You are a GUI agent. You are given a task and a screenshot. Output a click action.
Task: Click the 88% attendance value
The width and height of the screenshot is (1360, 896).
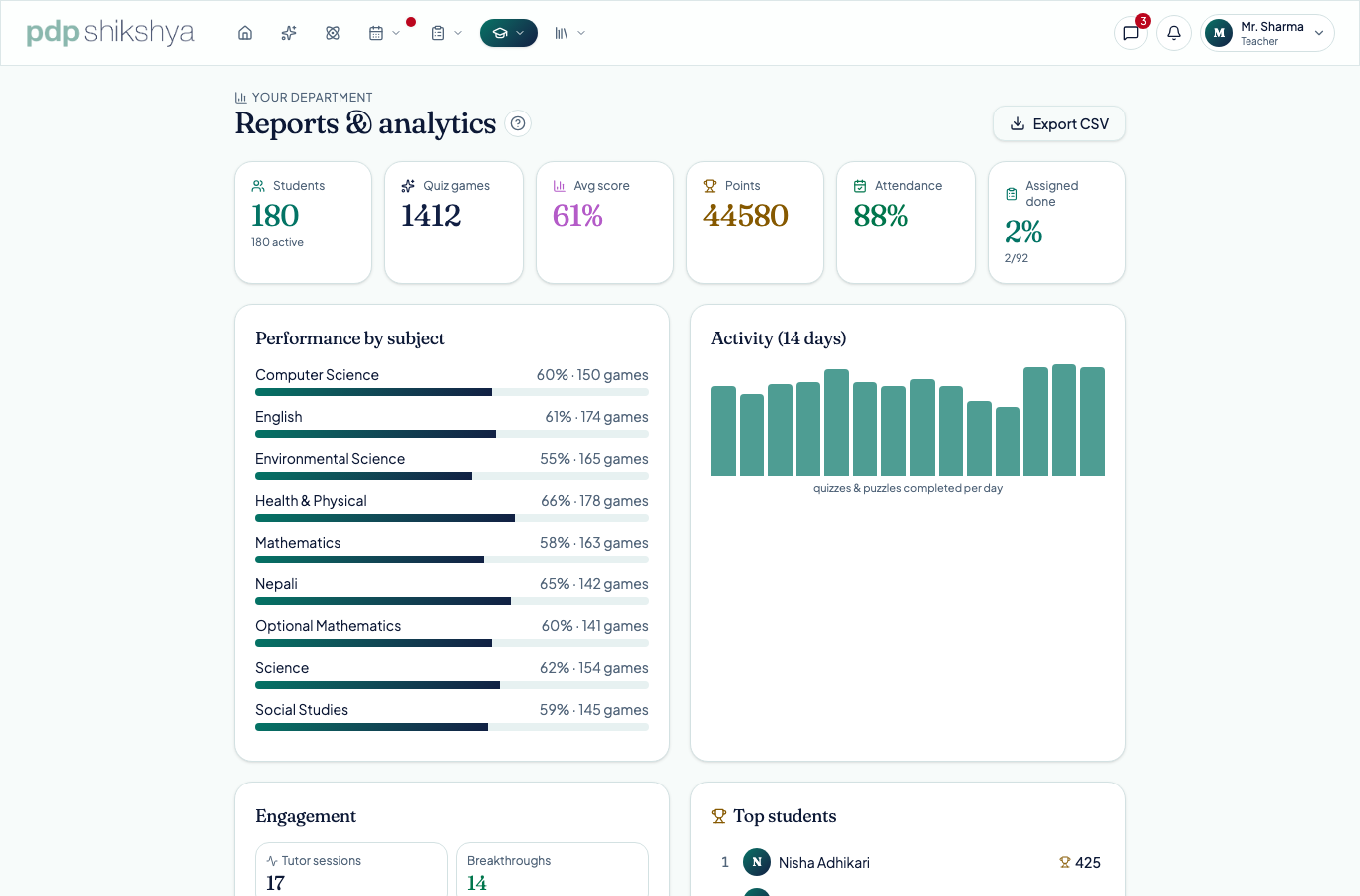click(881, 216)
